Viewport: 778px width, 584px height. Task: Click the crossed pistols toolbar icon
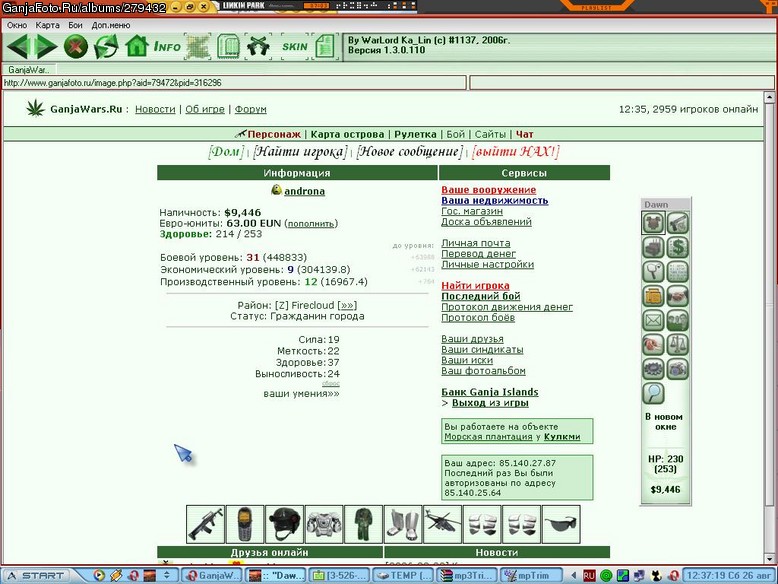(258, 47)
